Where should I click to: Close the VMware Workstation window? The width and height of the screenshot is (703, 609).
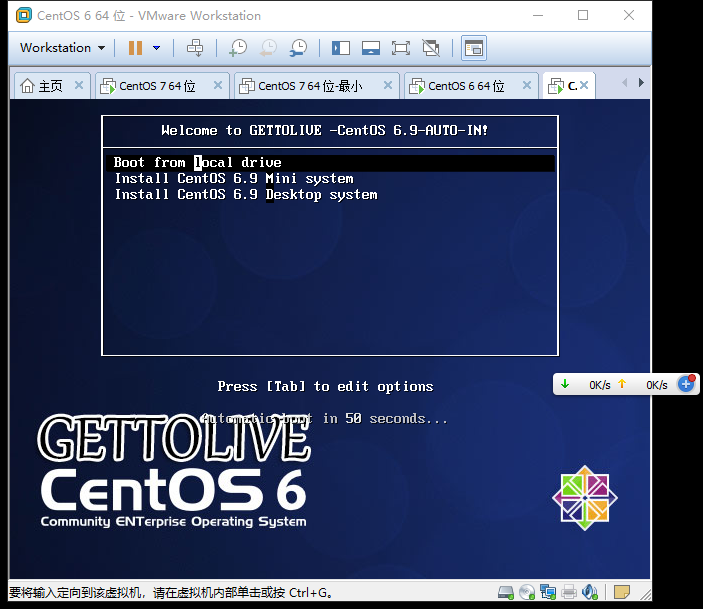coord(629,15)
